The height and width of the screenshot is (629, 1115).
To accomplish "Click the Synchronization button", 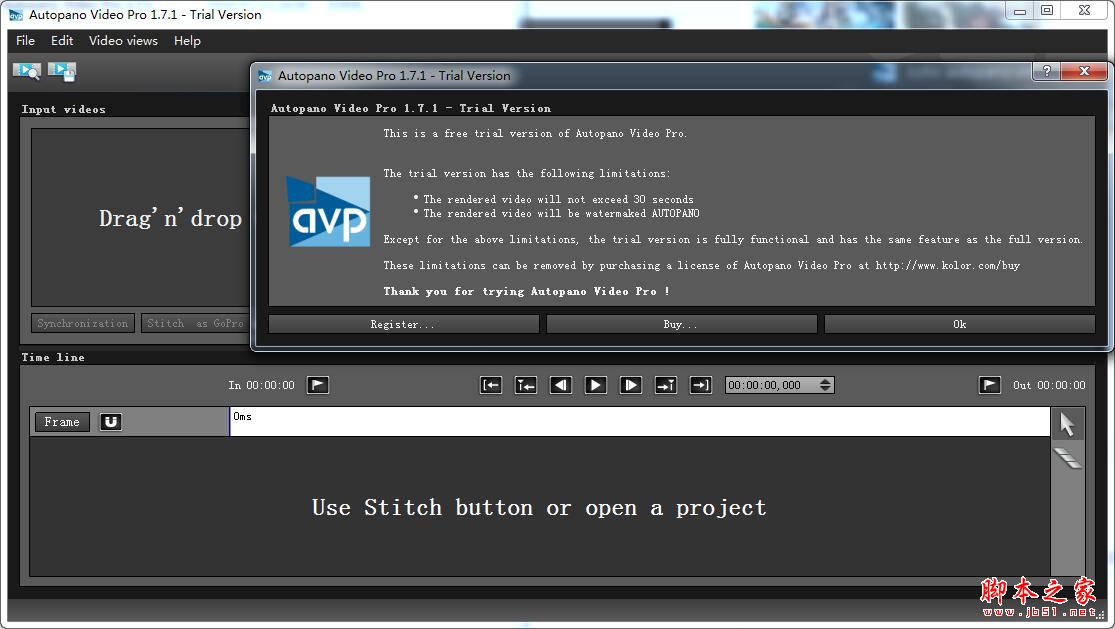I will 82,323.
